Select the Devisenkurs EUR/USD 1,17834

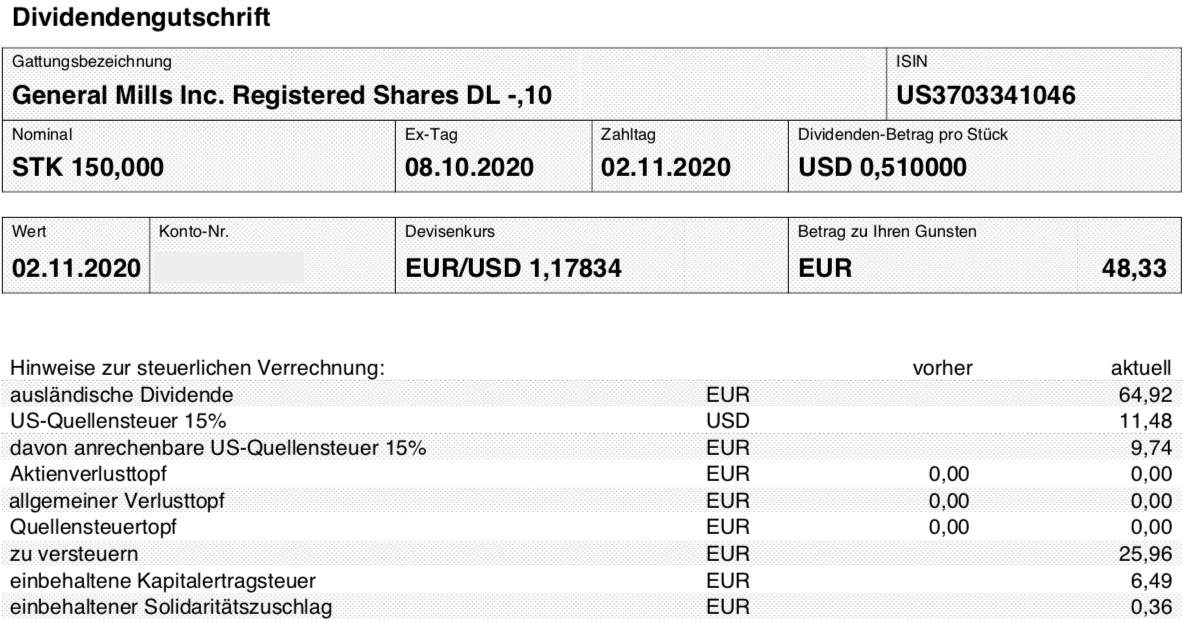pos(513,268)
